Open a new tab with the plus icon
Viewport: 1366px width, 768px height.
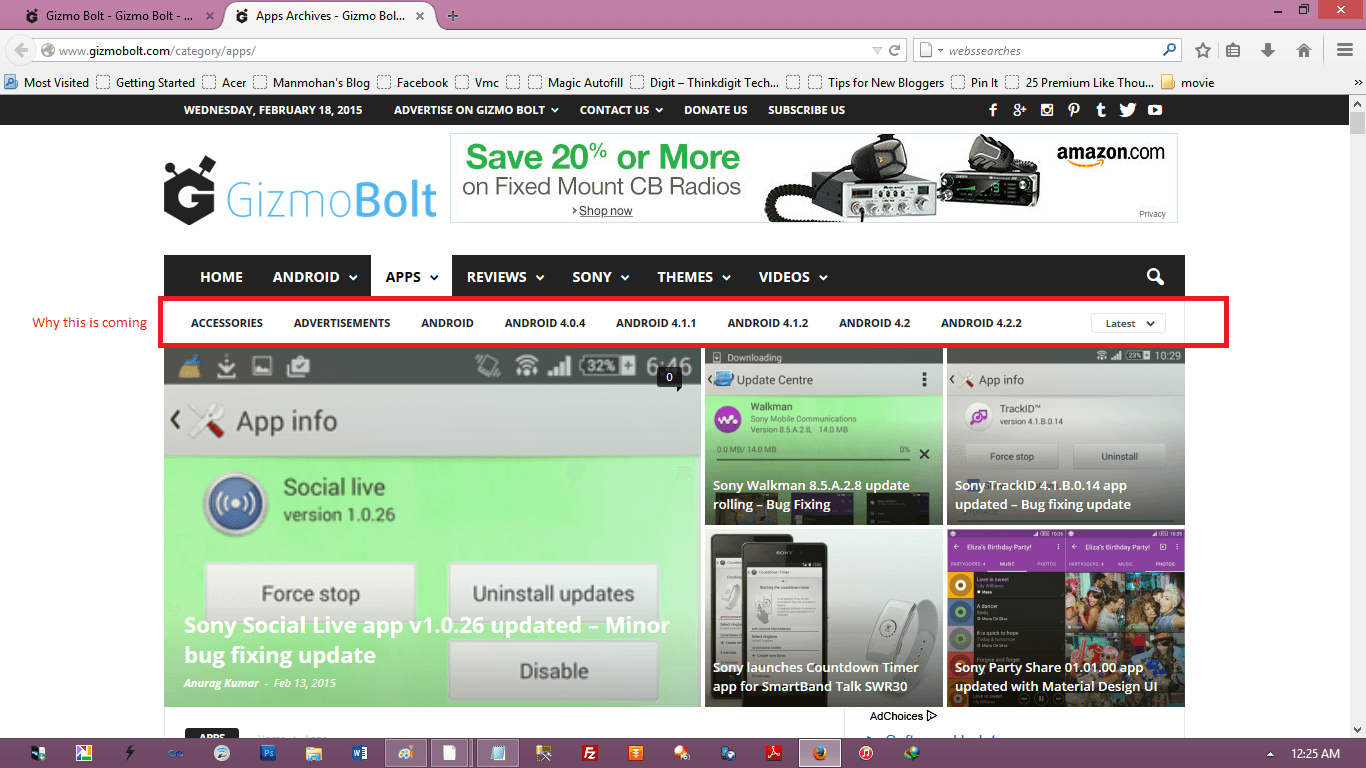[453, 16]
